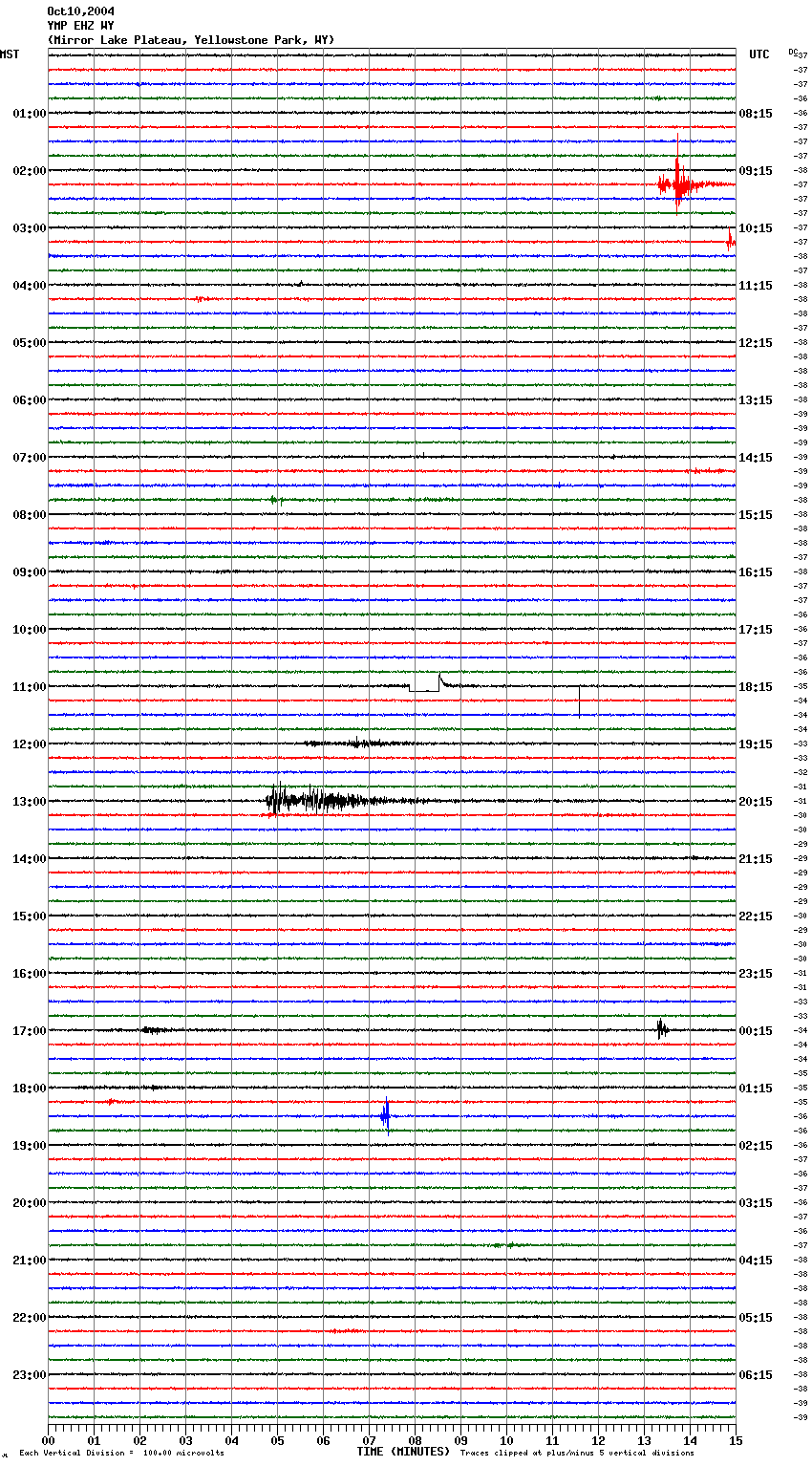Click the 09:15 UTC time label
This screenshot has width=812, height=1466.
[756, 171]
